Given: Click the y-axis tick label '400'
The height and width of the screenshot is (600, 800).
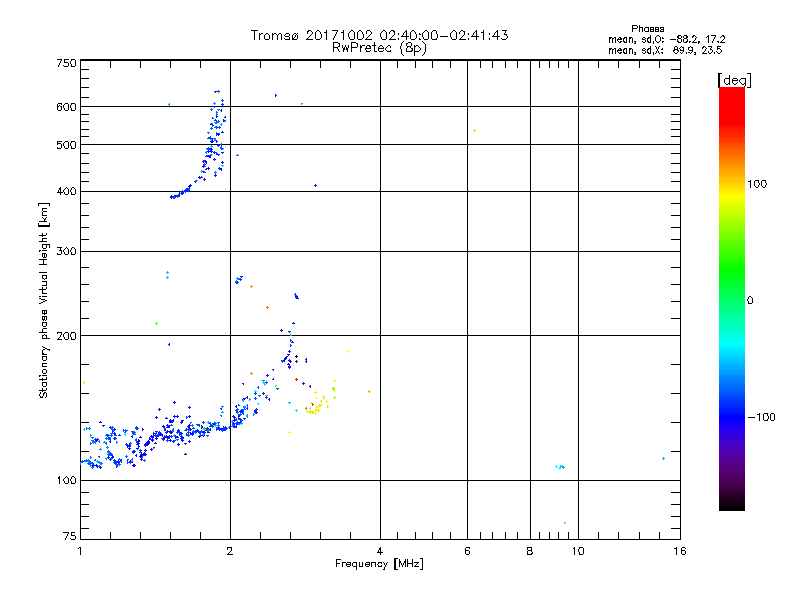Looking at the screenshot, I should [66, 192].
